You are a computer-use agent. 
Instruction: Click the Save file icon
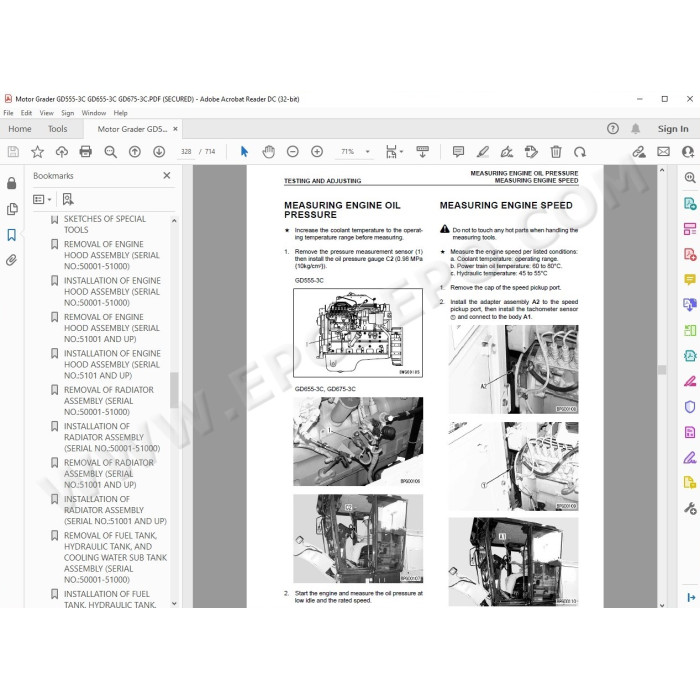13,152
